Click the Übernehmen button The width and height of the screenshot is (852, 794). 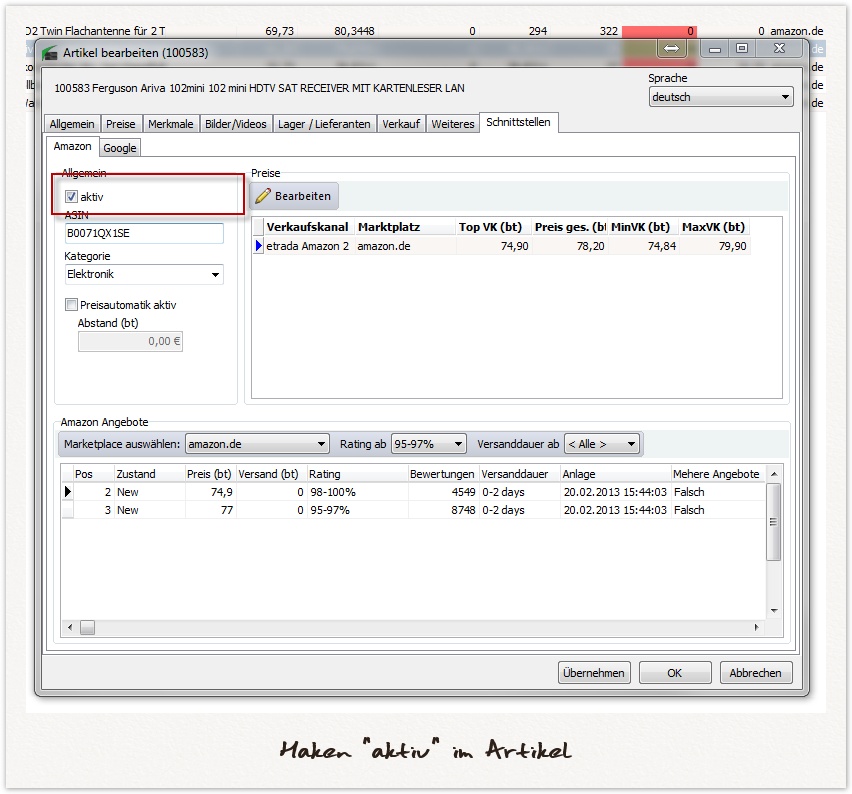(594, 672)
